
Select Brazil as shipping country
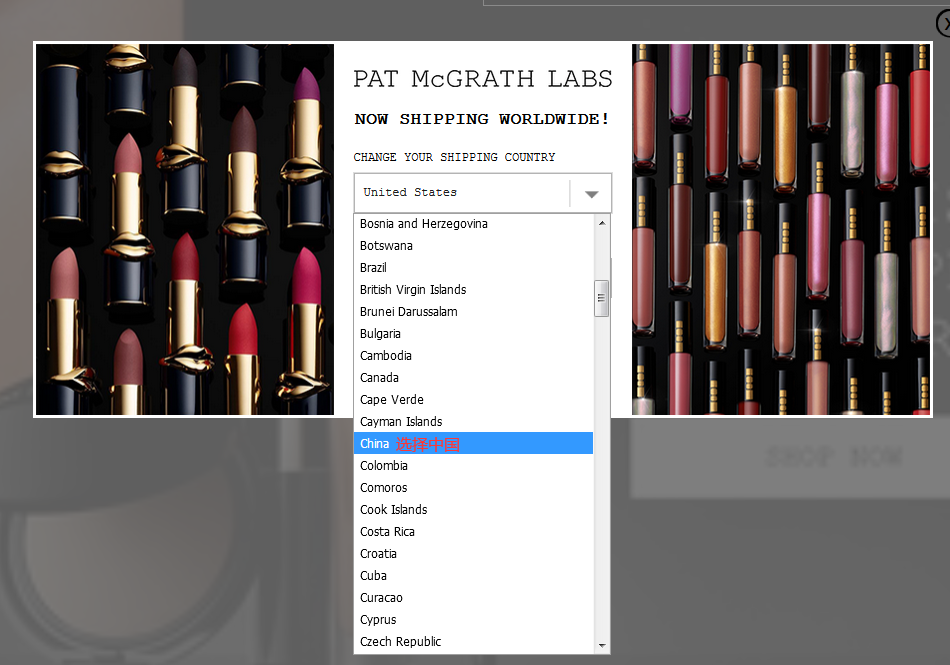point(373,268)
